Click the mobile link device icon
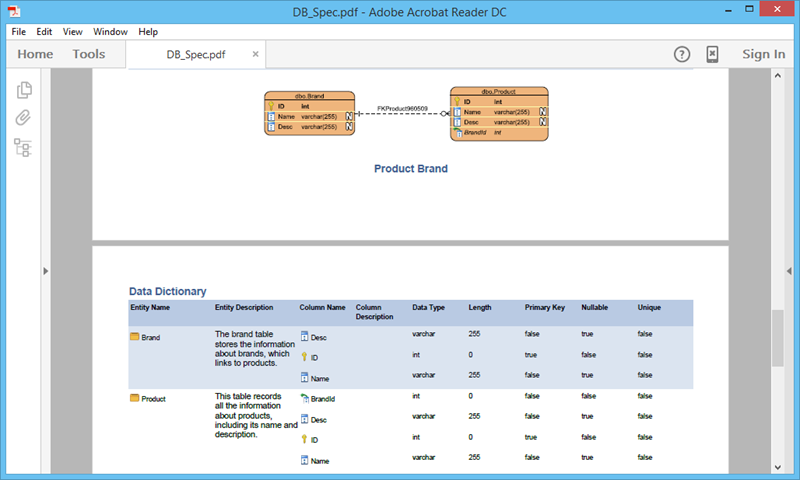 tap(712, 54)
